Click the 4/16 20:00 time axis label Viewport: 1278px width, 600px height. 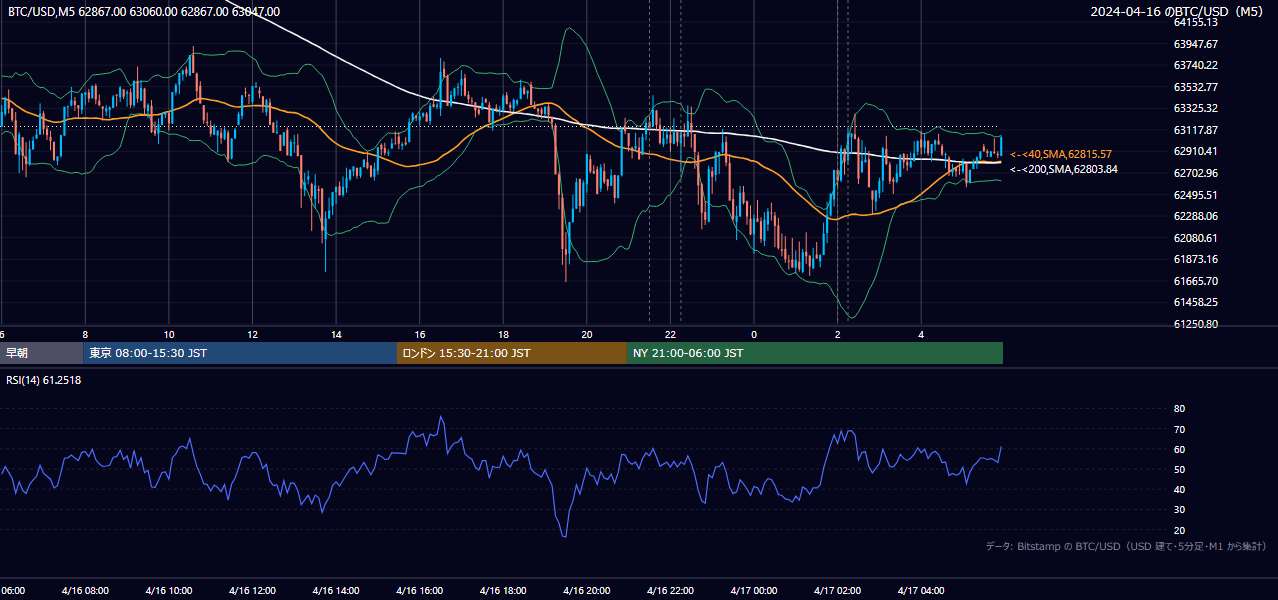coord(586,591)
